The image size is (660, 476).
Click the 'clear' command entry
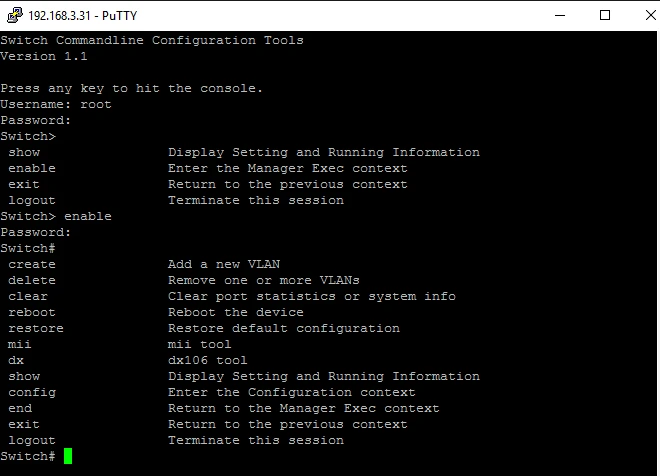28,296
